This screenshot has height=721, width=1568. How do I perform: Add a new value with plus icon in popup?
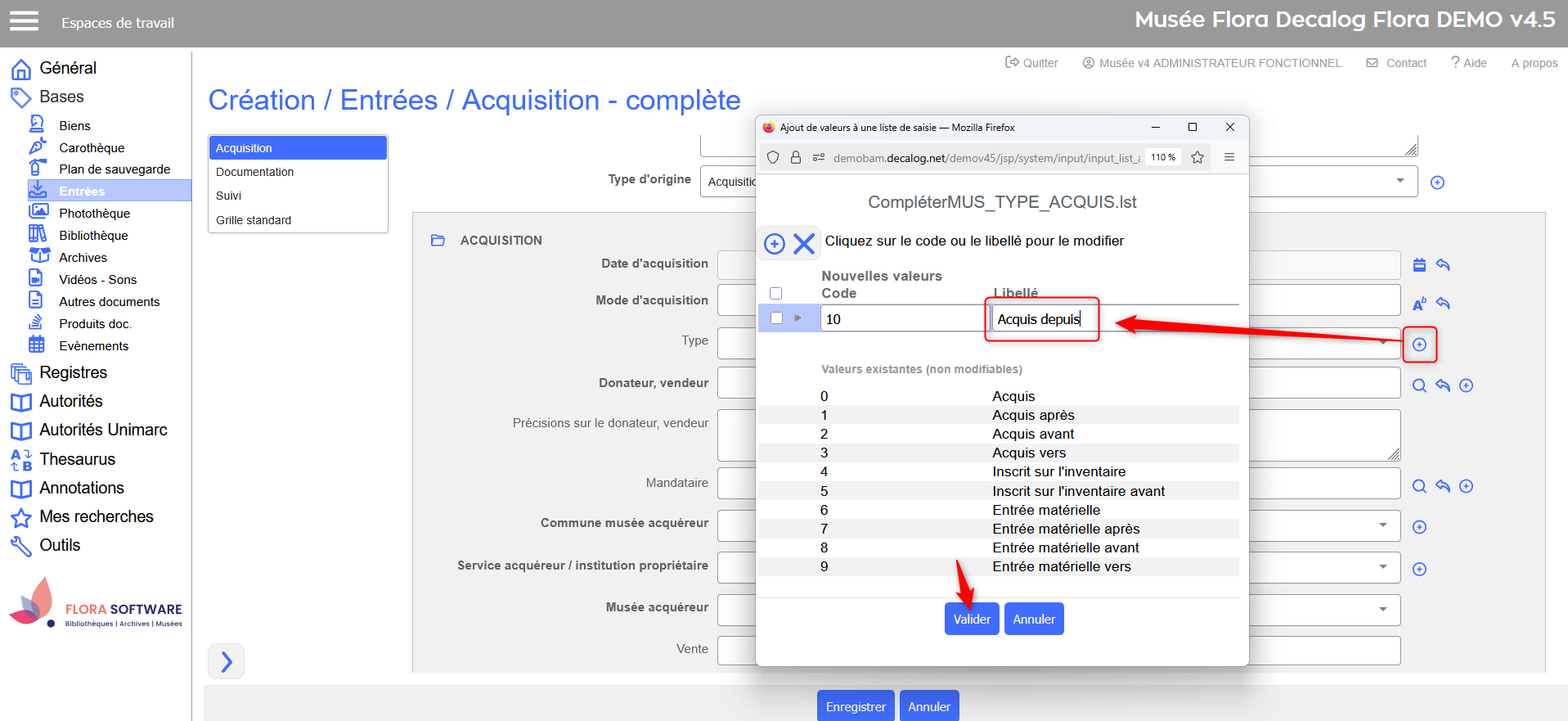774,243
